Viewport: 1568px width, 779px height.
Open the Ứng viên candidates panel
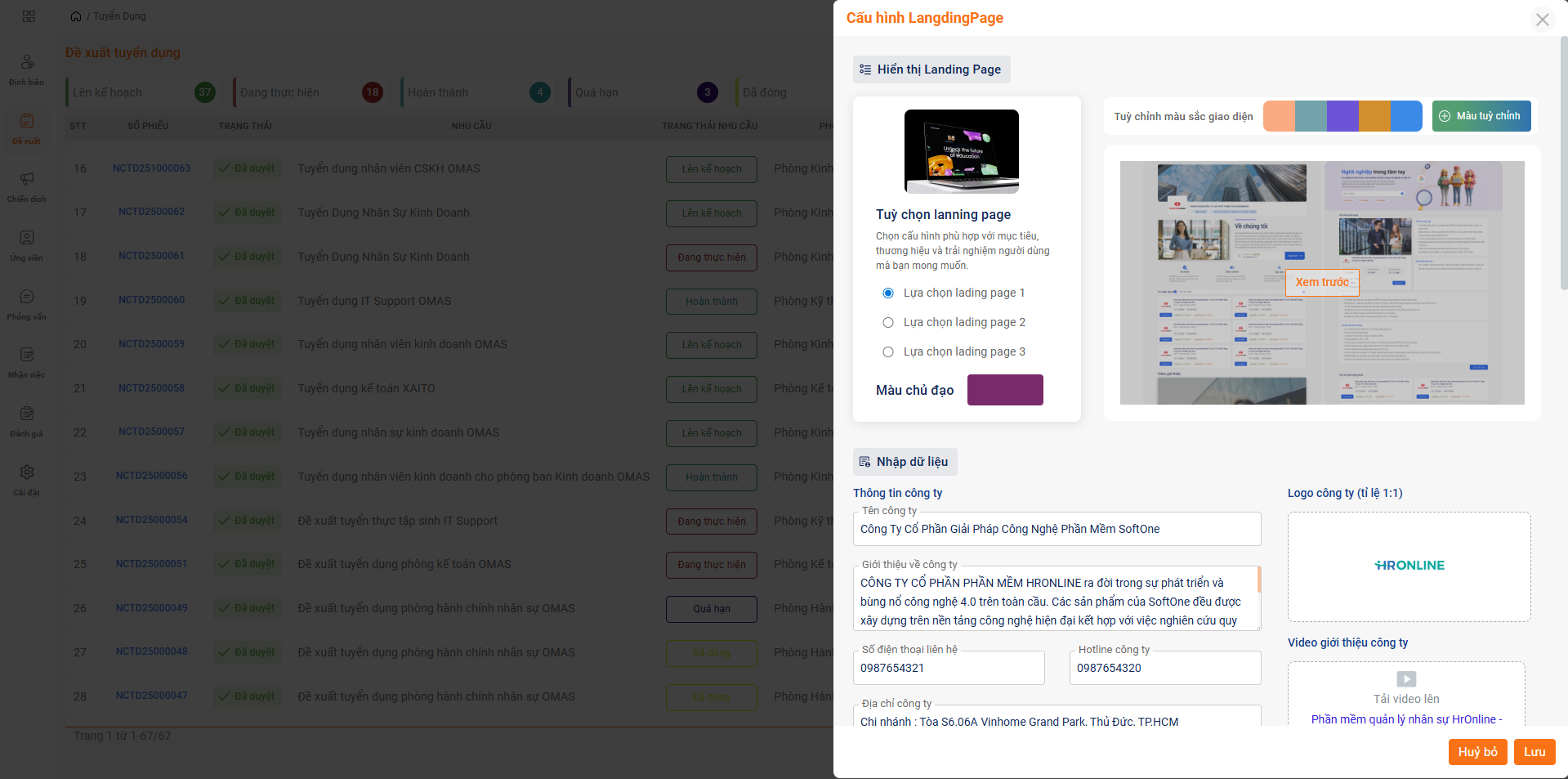point(27,244)
